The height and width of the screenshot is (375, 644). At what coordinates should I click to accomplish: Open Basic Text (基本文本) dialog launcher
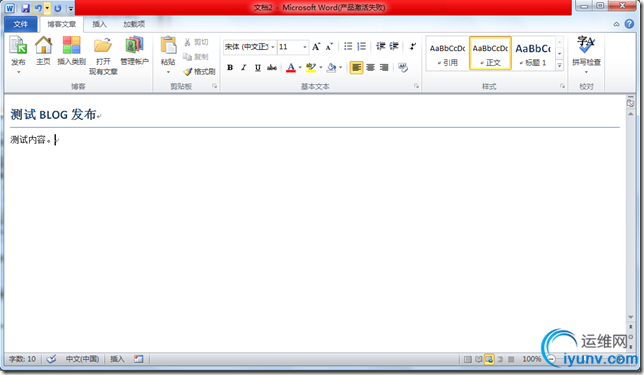pyautogui.click(x=416, y=86)
